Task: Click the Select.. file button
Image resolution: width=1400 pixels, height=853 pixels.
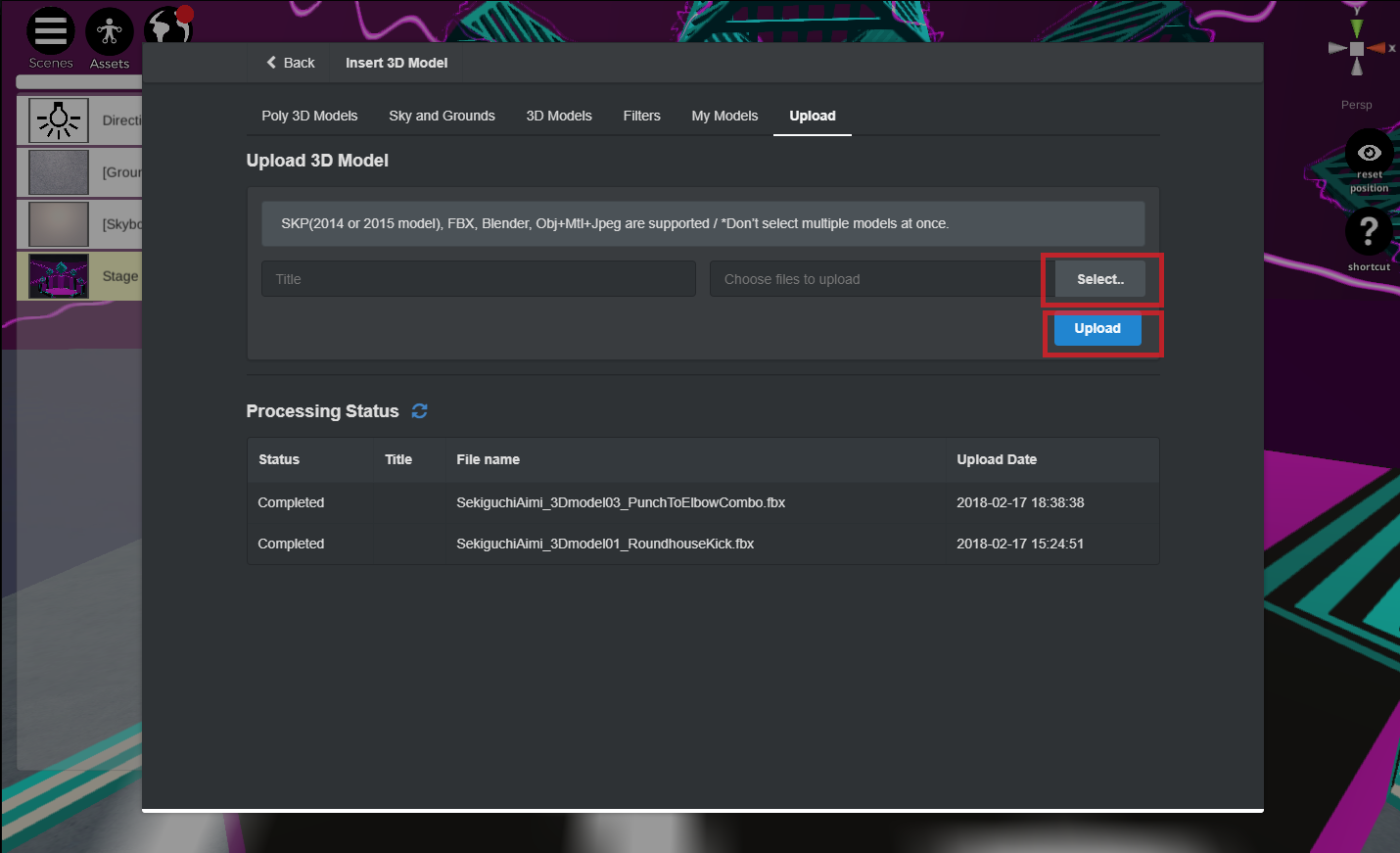Action: 1100,279
